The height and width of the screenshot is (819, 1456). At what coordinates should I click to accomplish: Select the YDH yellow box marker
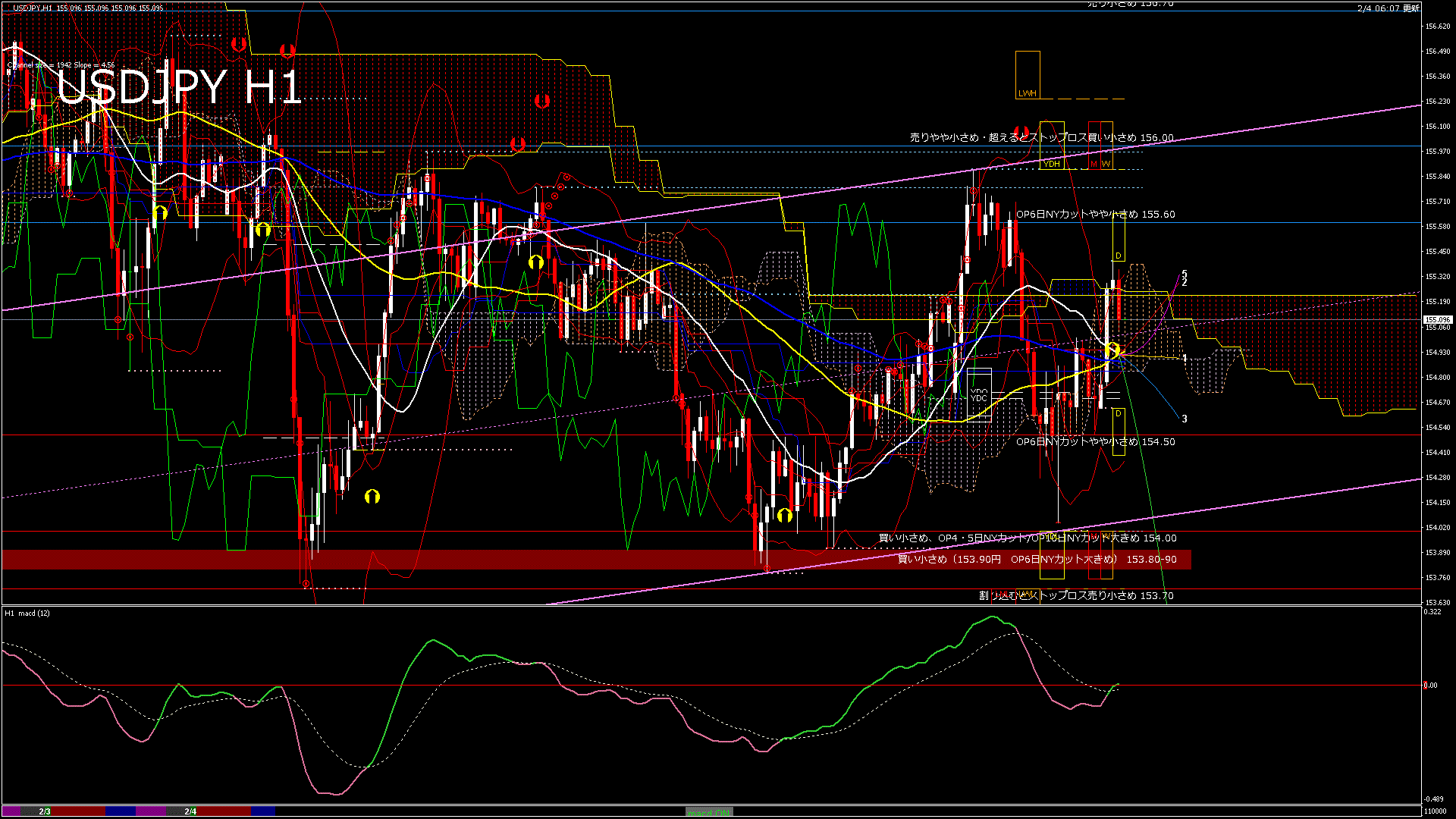tap(1052, 164)
